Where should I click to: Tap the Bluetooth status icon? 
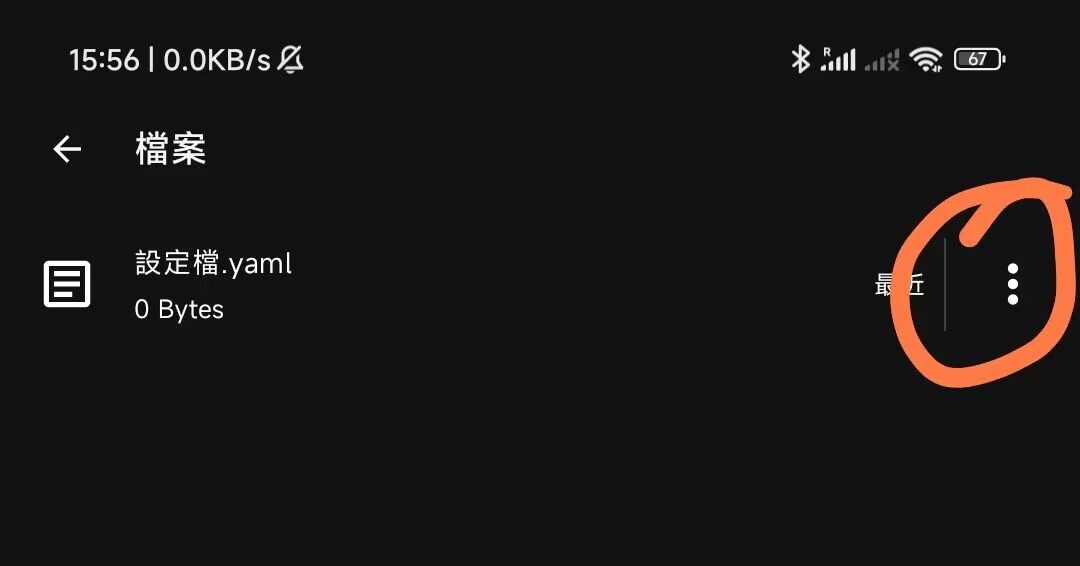[800, 60]
